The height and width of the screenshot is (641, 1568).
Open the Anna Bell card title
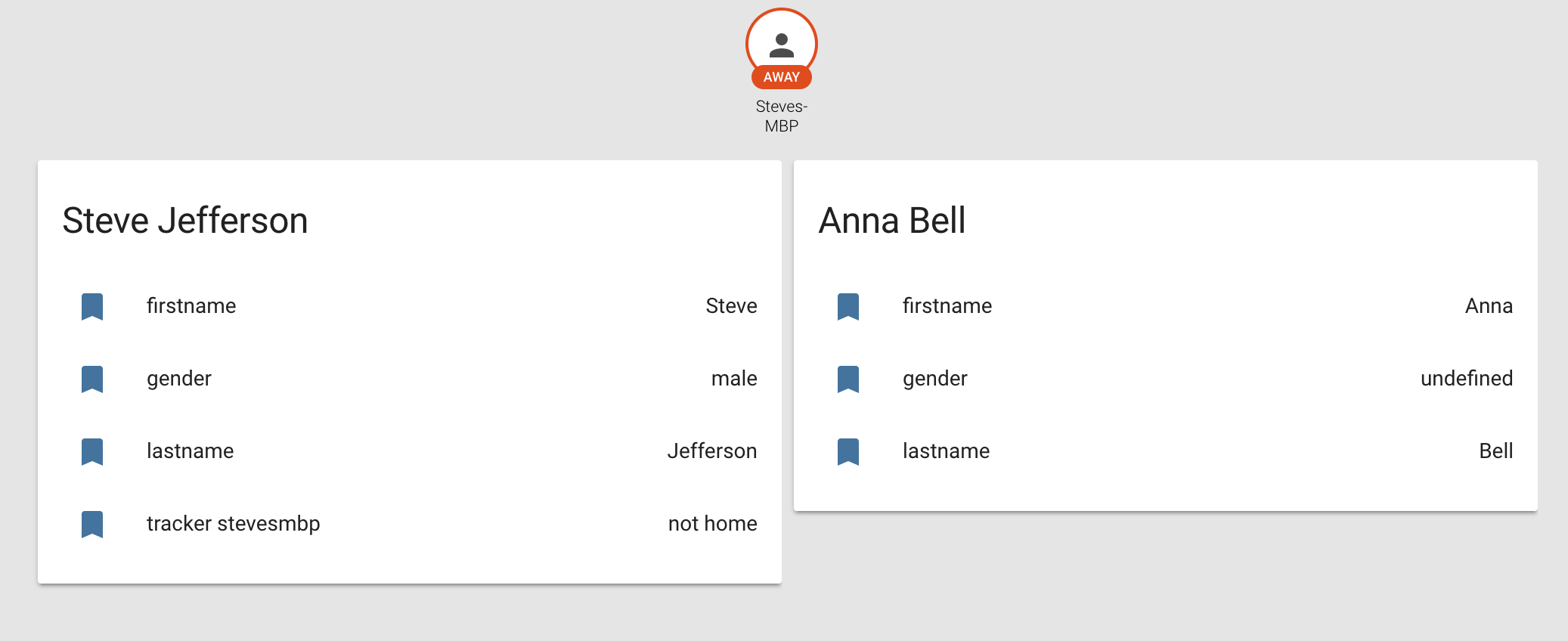pos(892,221)
